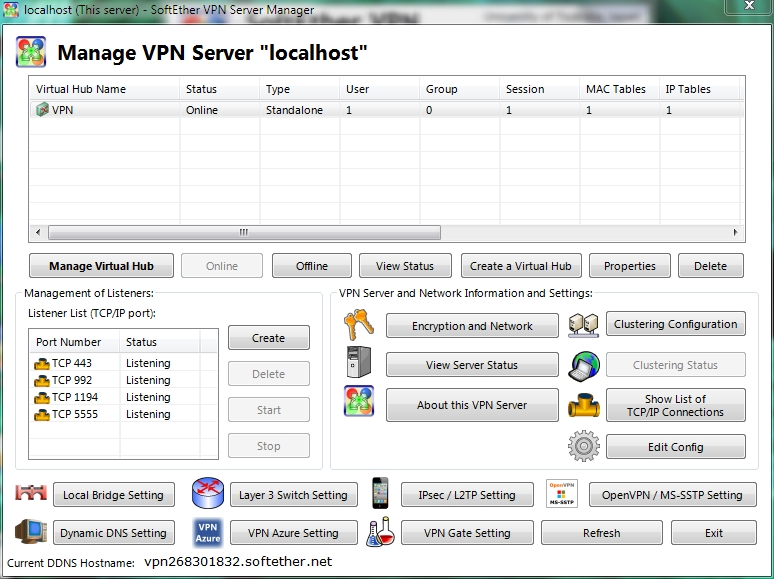Click the VPN hub cube icon

[x=42, y=109]
